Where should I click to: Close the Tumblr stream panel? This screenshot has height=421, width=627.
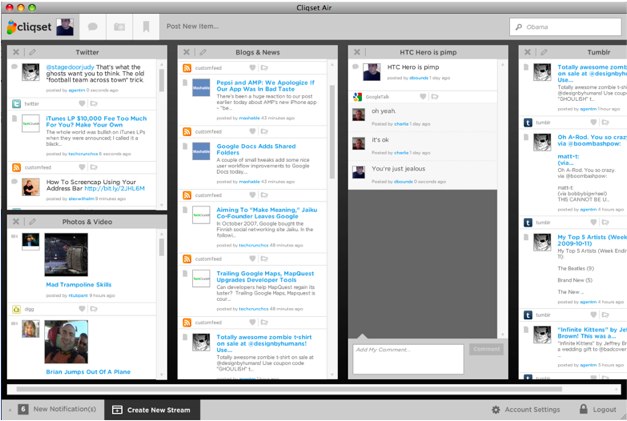point(527,52)
